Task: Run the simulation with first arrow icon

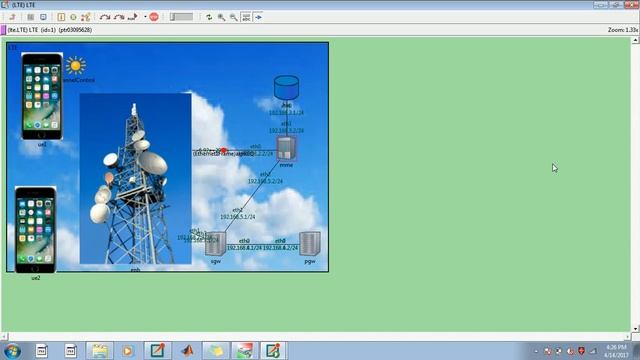Action: (105, 17)
